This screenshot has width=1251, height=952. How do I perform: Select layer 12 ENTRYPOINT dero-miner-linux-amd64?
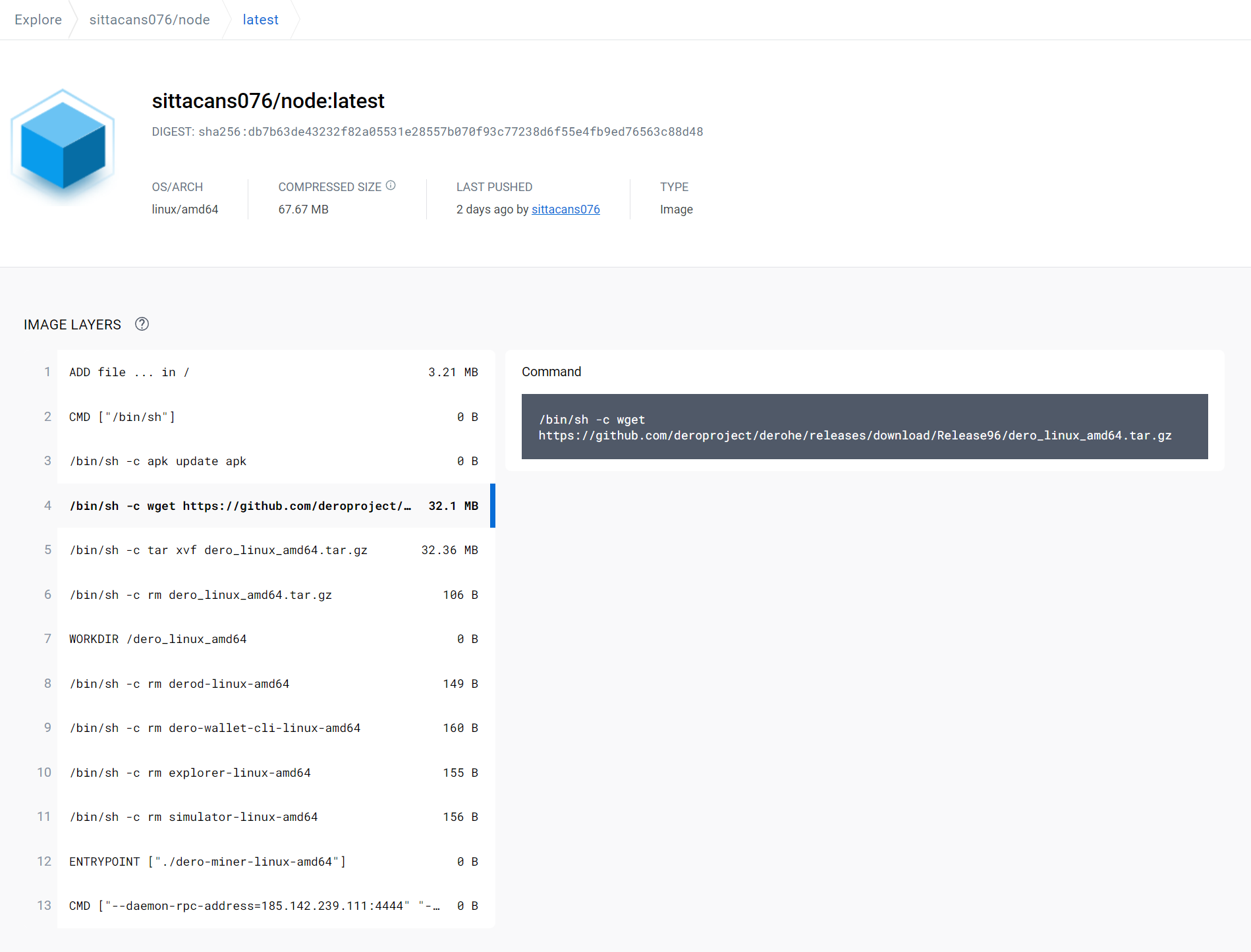point(276,862)
